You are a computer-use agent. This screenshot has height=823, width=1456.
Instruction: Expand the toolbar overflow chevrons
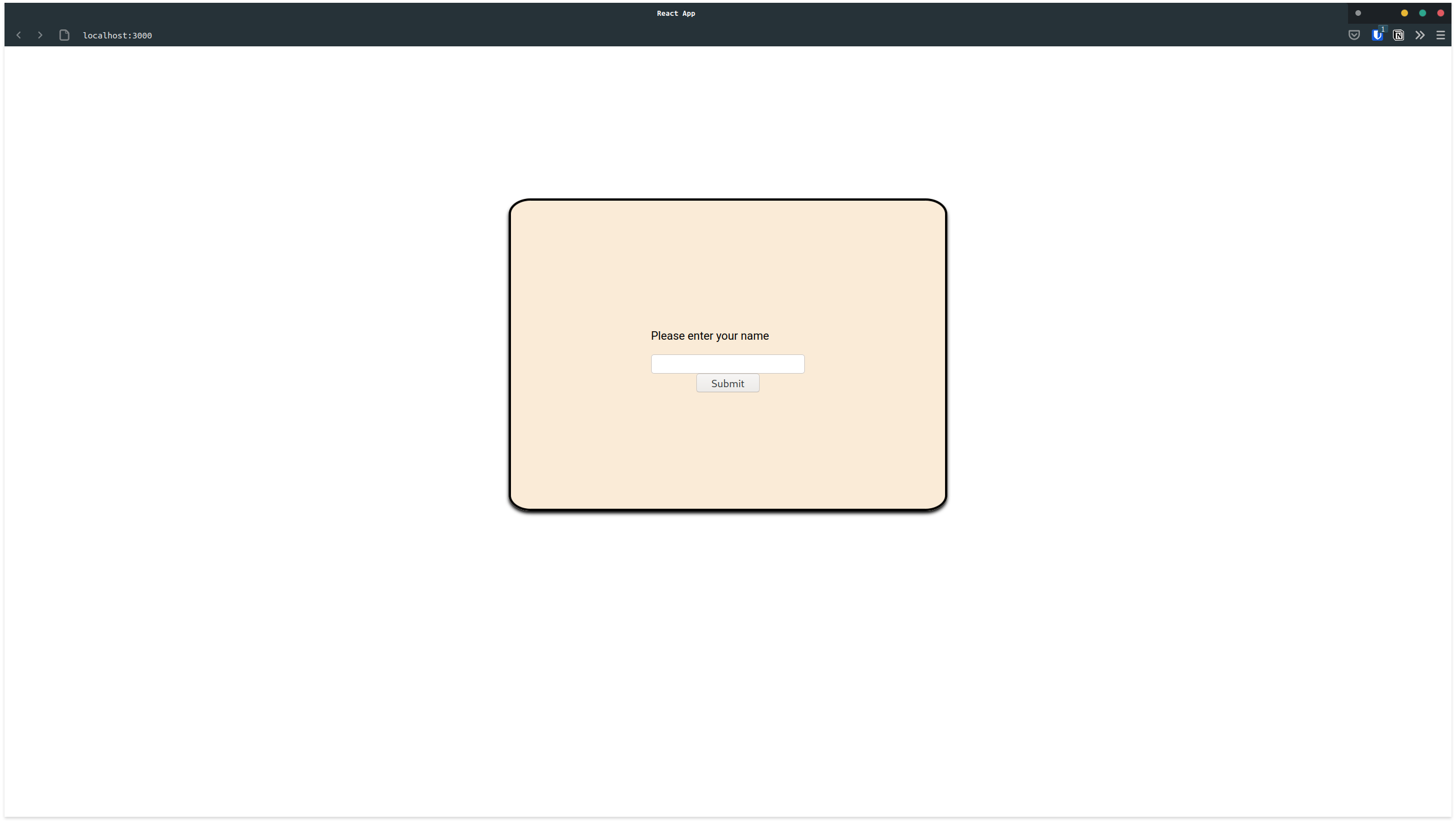[x=1420, y=35]
